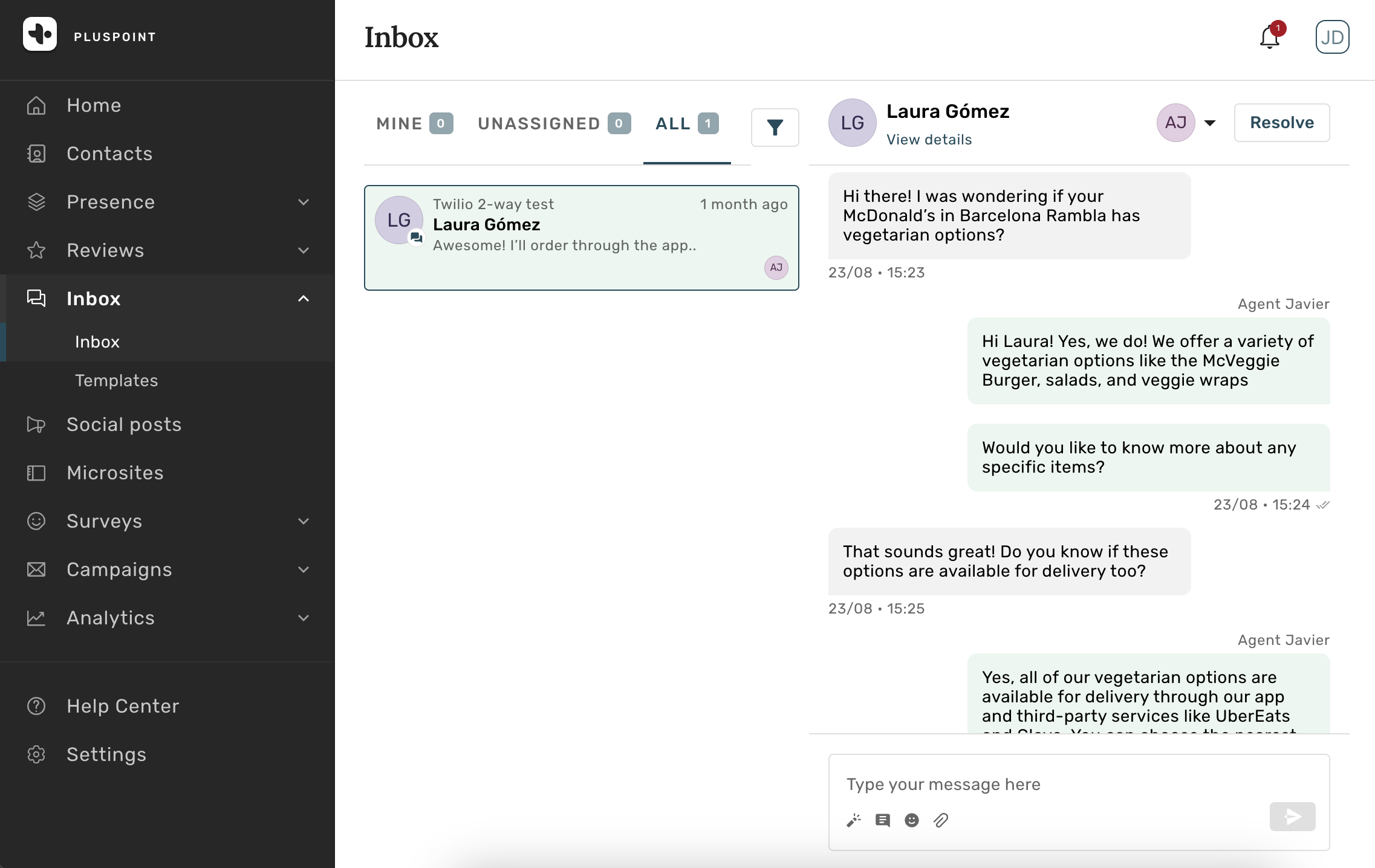Open the AJ assignee dropdown arrow
The height and width of the screenshot is (868, 1375).
[x=1210, y=123]
